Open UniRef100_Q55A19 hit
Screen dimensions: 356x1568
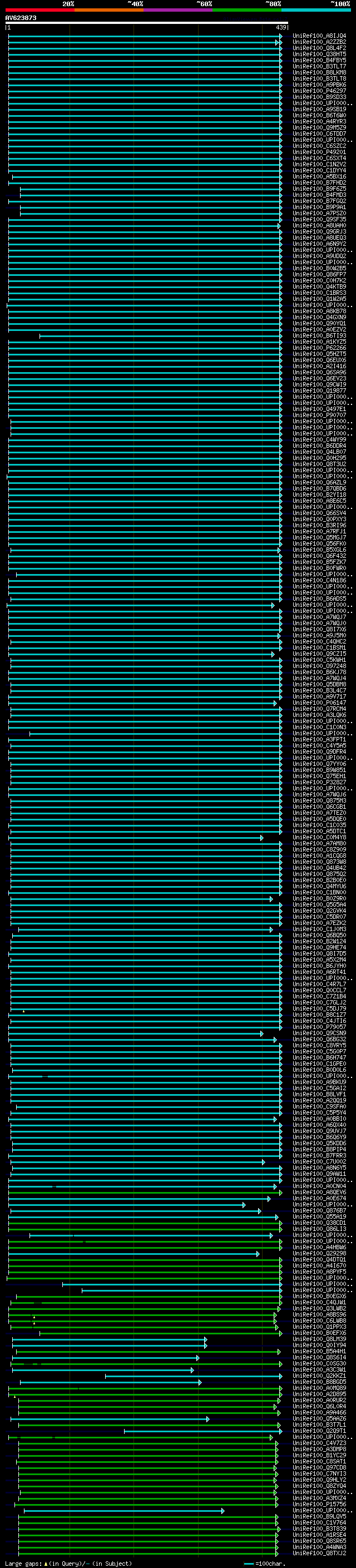pyautogui.click(x=319, y=1216)
